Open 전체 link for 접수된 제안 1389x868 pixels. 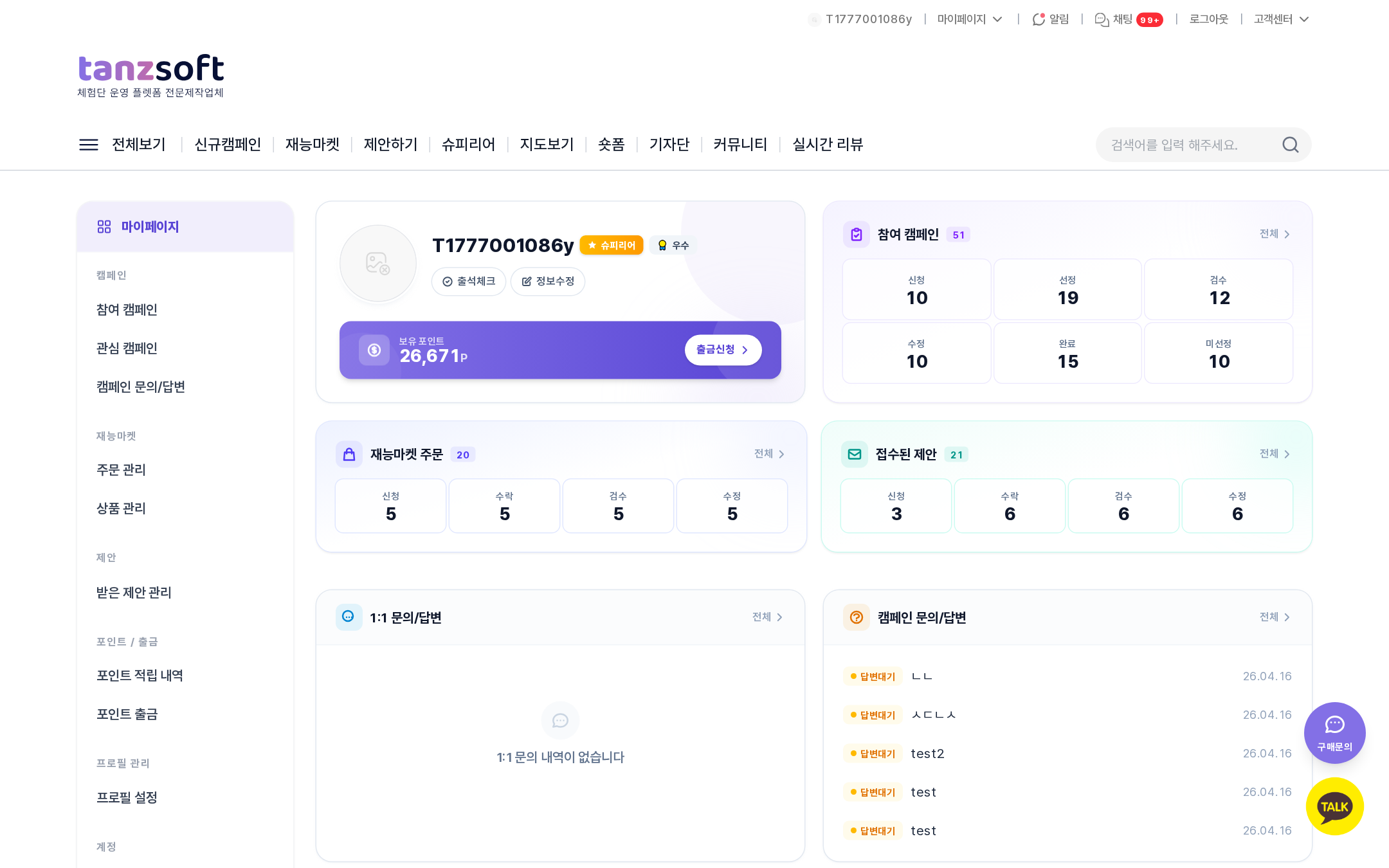1275,454
